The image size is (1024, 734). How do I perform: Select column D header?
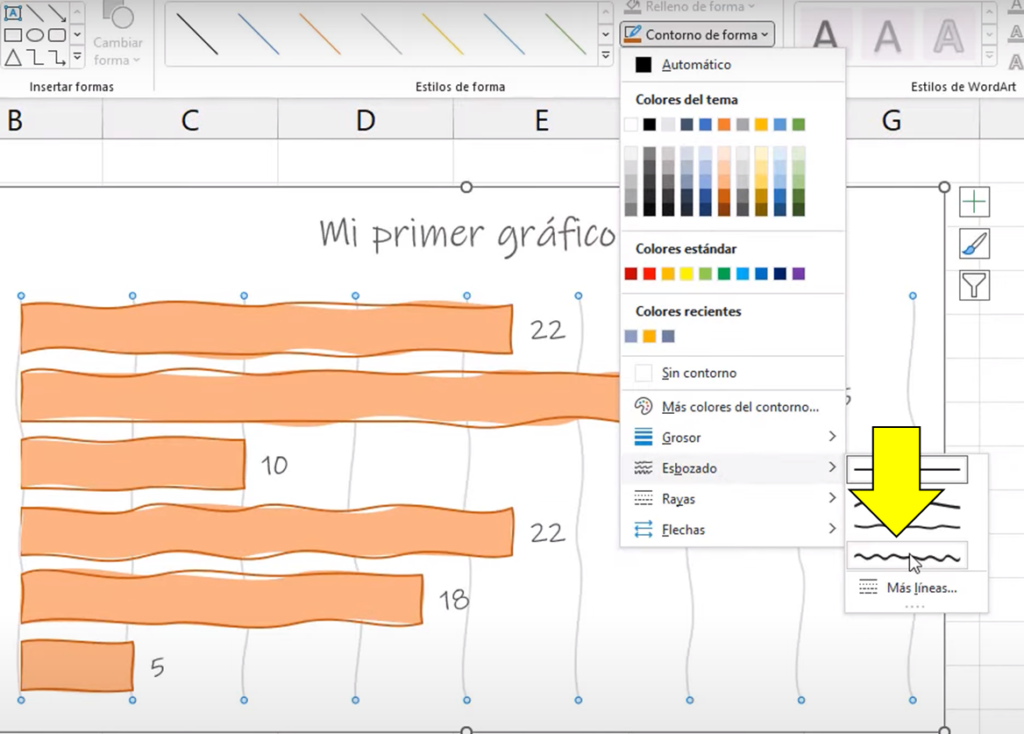pos(365,121)
